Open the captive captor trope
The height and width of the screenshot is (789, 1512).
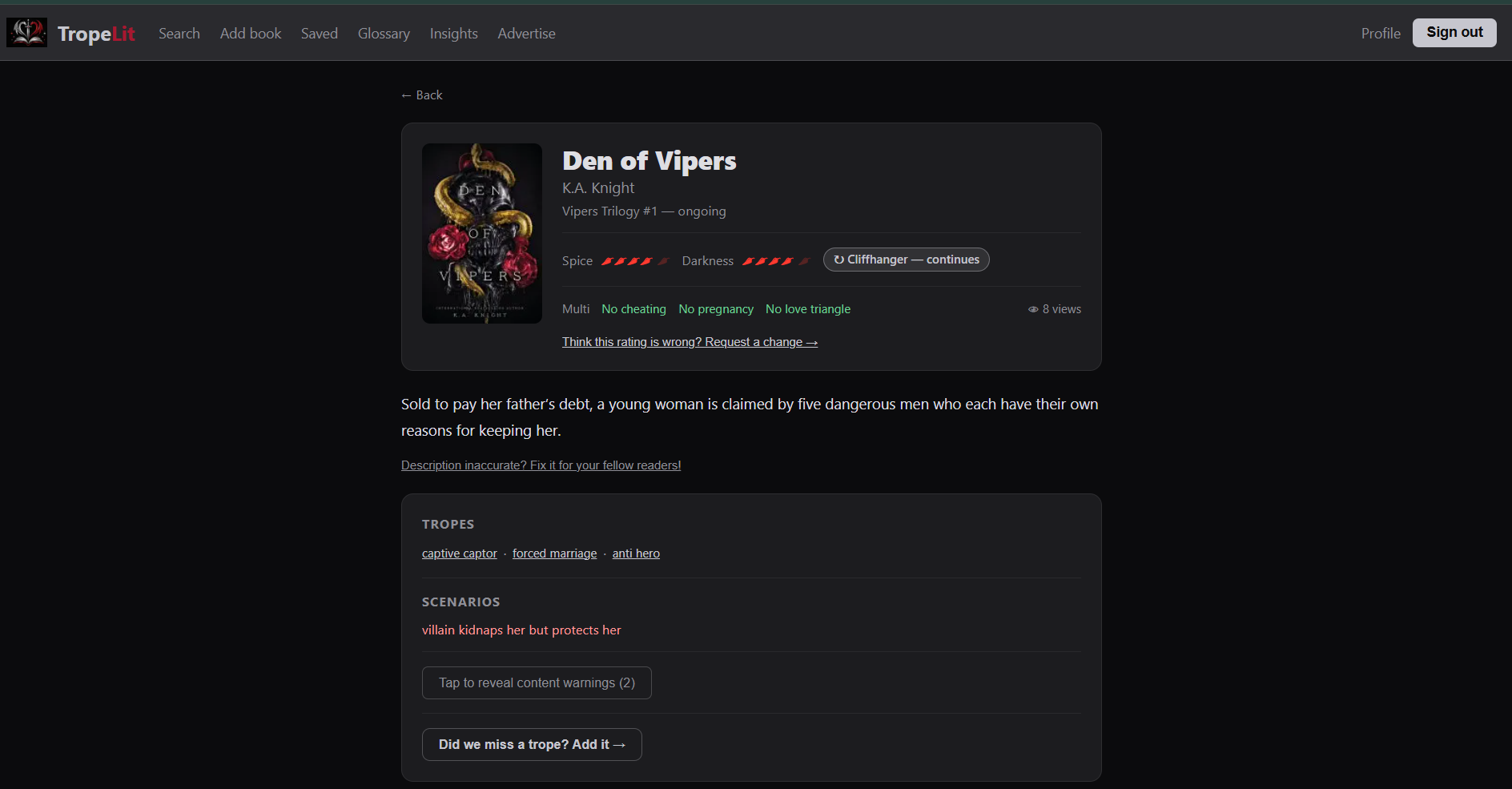pyautogui.click(x=460, y=554)
